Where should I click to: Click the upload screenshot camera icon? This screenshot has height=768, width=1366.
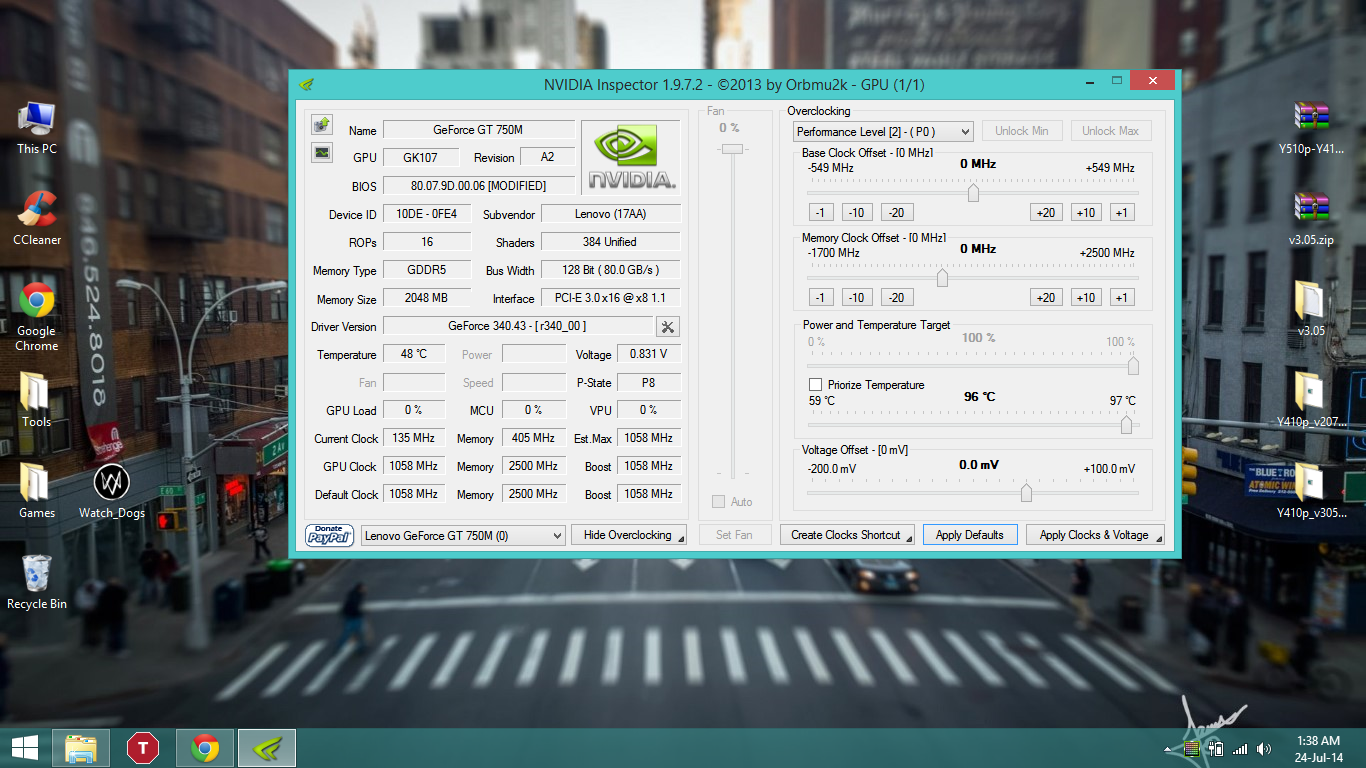[321, 125]
